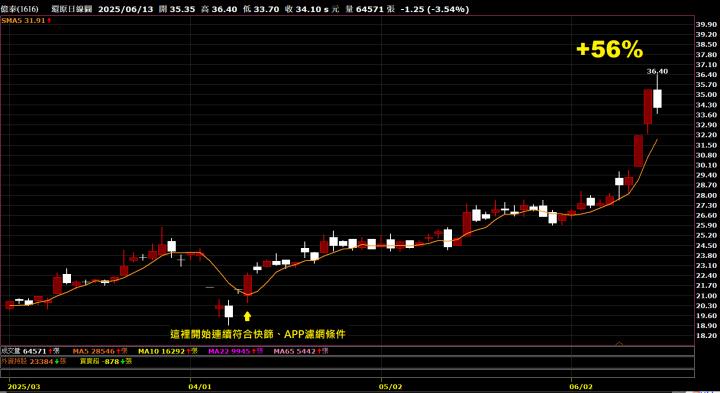This screenshot has width=720, height=393.
Task: Click the change value -1.25 (-3.54%)
Action: 434,9
